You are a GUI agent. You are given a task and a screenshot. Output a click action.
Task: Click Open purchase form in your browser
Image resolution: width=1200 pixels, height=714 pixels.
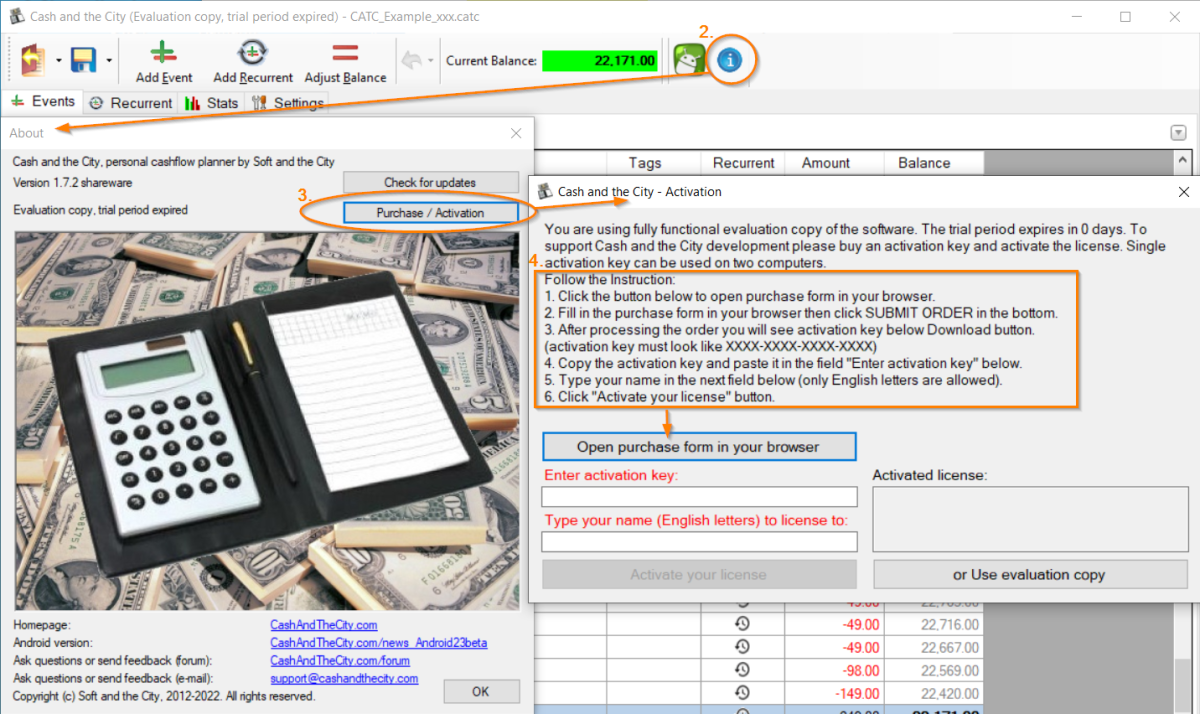[x=699, y=446]
